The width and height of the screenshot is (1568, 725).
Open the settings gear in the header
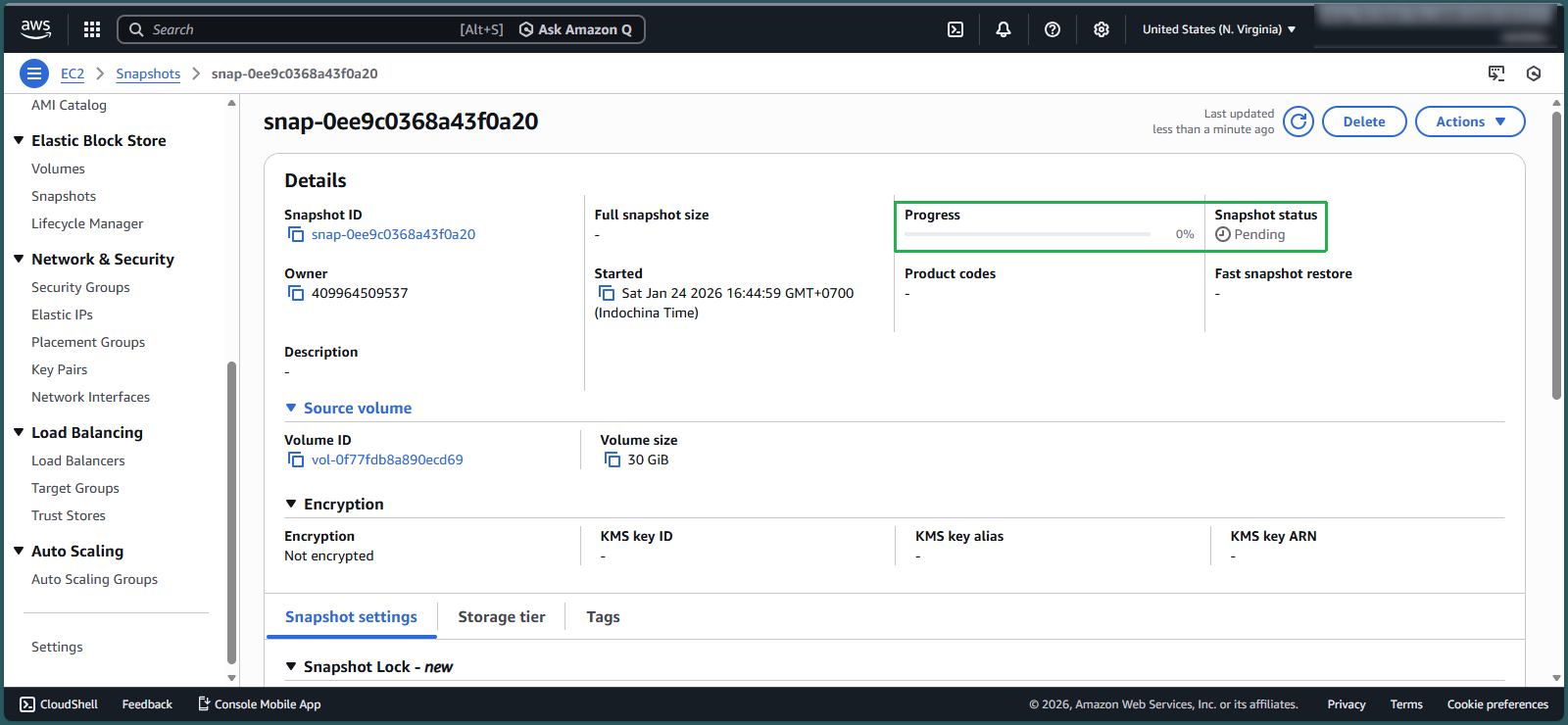[1102, 29]
